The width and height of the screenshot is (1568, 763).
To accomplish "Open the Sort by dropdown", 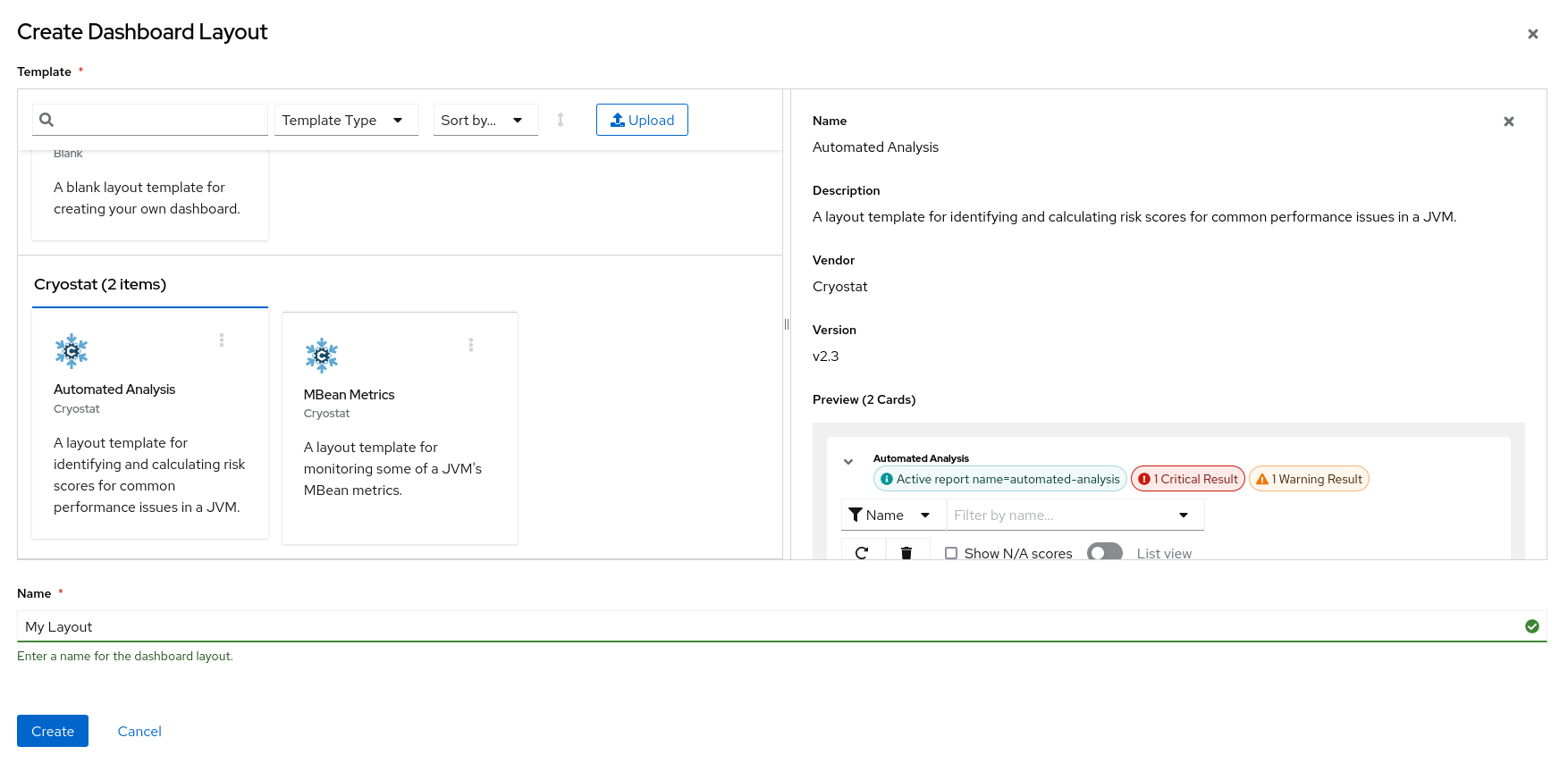I will click(485, 121).
